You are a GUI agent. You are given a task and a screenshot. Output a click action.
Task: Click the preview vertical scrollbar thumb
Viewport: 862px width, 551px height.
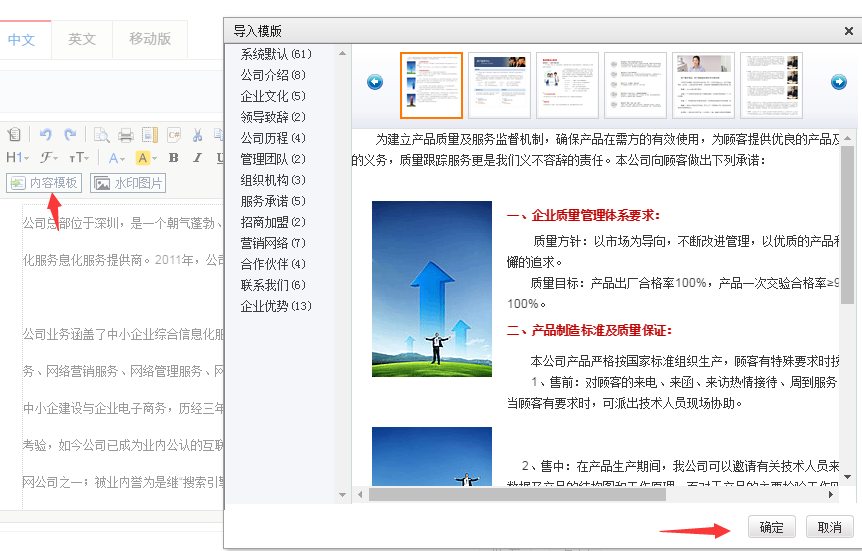pyautogui.click(x=847, y=224)
